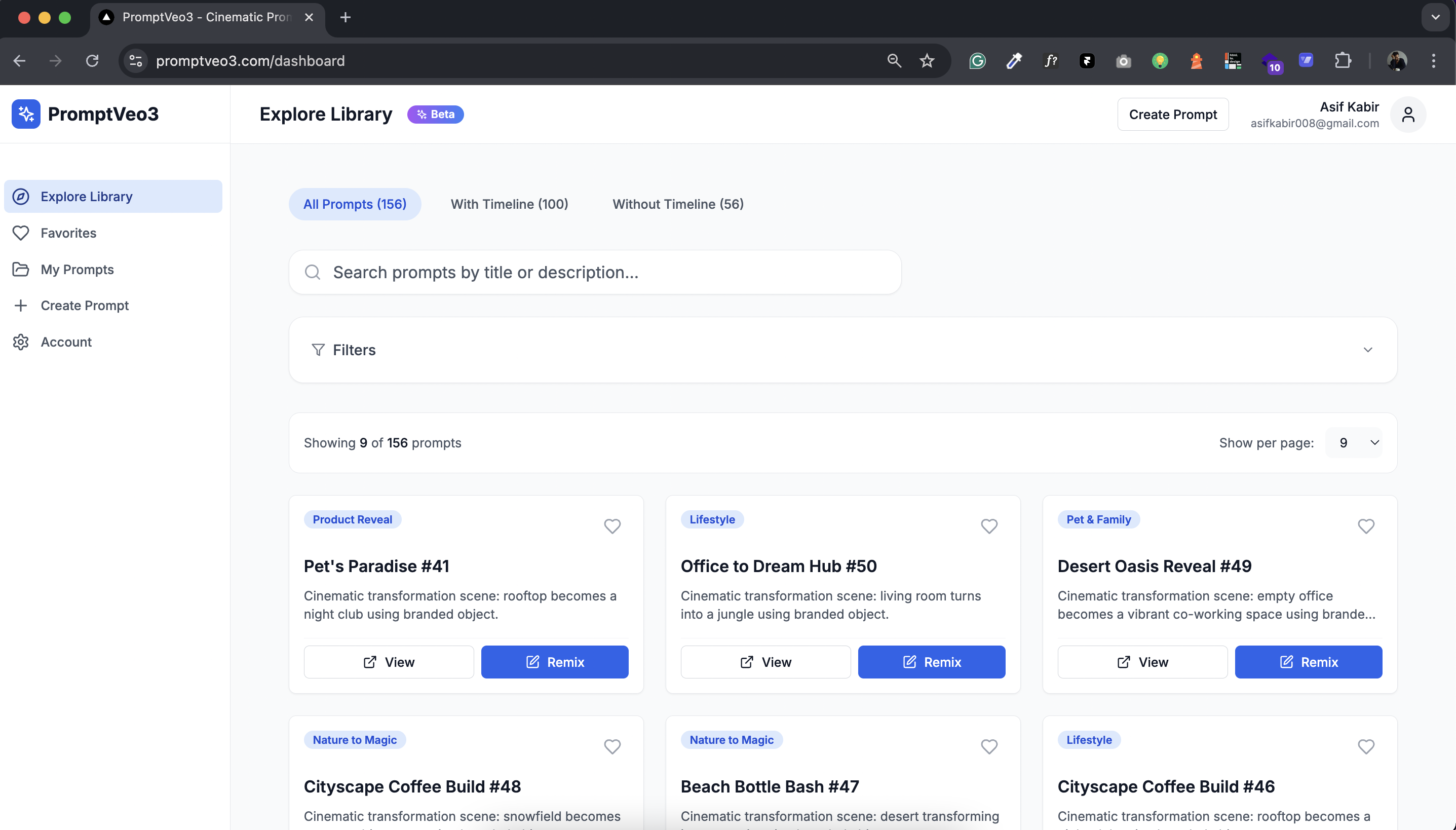This screenshot has width=1456, height=830.
Task: Close the PromptVeo3 browser tab
Action: [309, 17]
